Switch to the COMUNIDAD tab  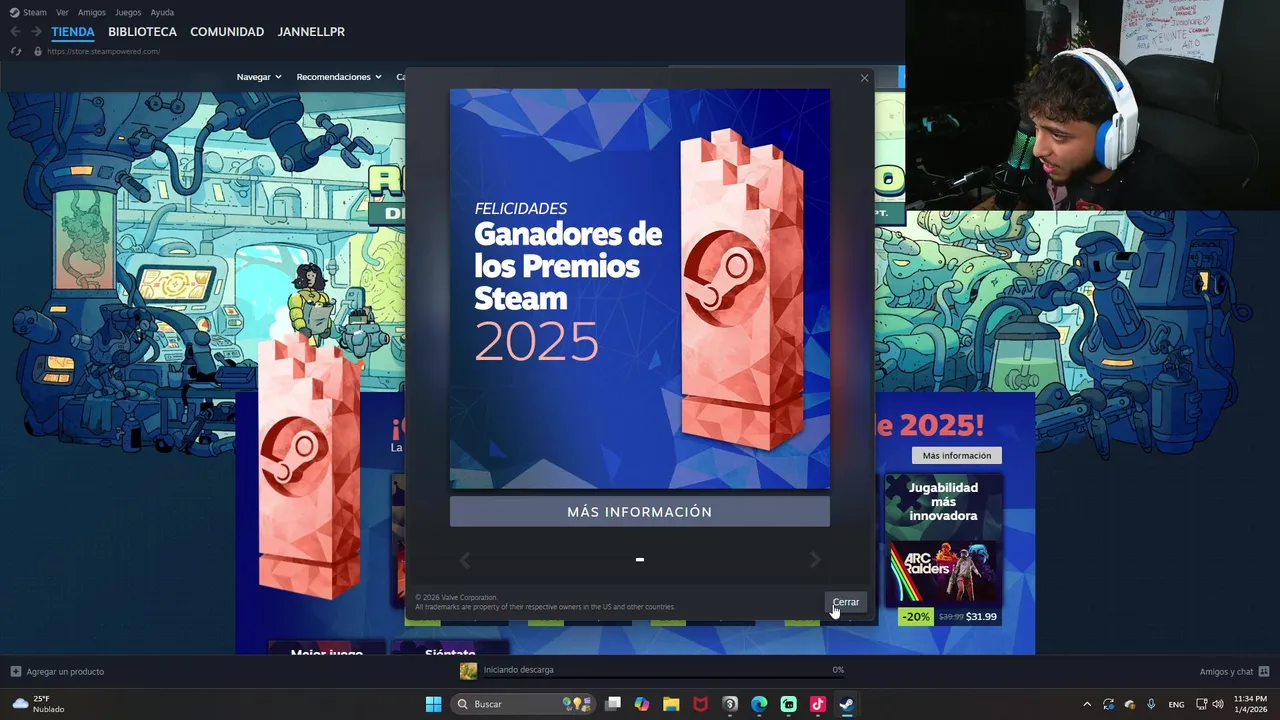coord(227,32)
